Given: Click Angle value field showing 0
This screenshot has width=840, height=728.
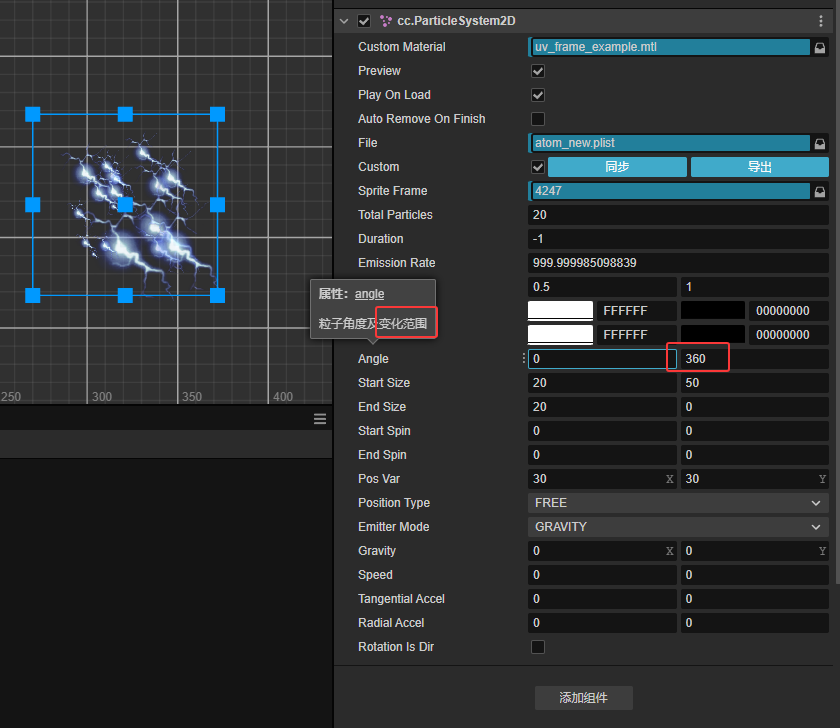Looking at the screenshot, I should 602,359.
